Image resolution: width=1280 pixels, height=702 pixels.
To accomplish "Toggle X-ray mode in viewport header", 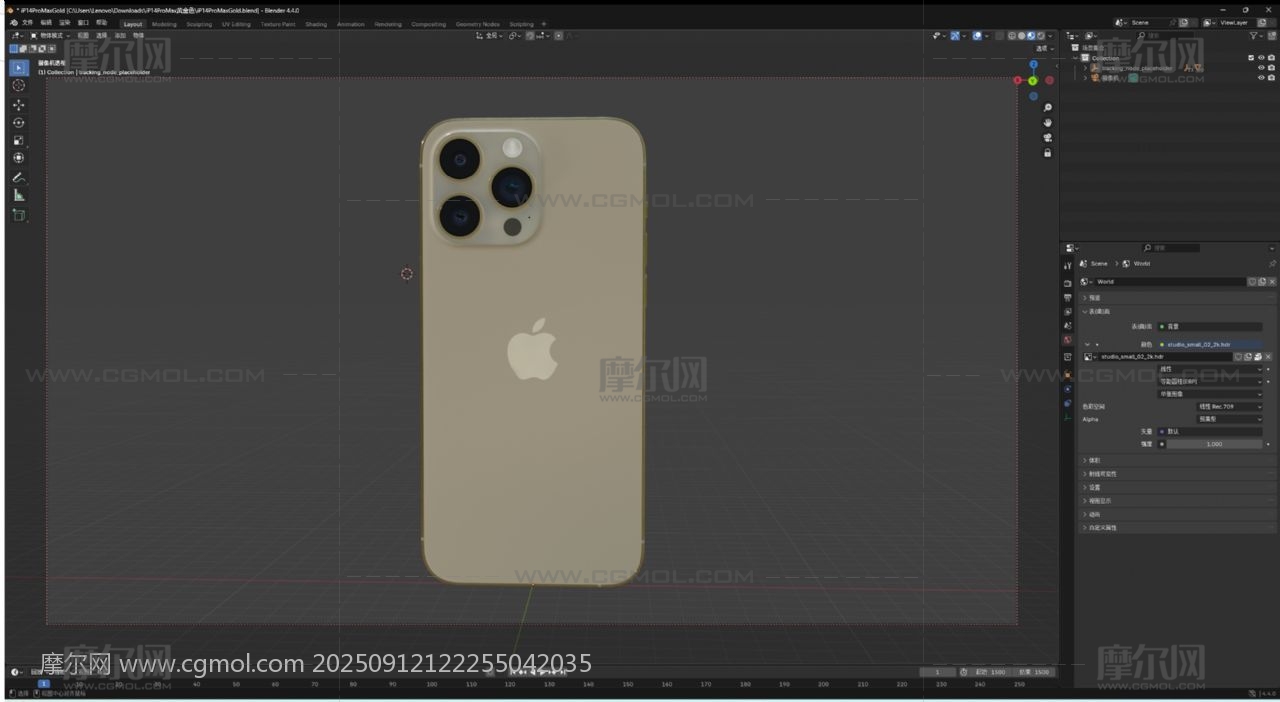I will click(997, 36).
